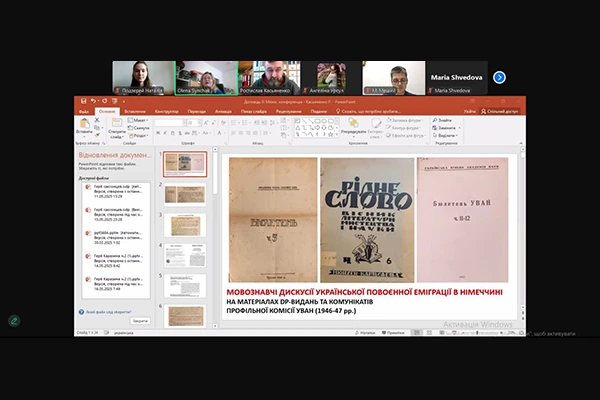Image resolution: width=600 pixels, height=400 pixels.
Task: Click the Format Painter brush icon
Action: [97, 135]
